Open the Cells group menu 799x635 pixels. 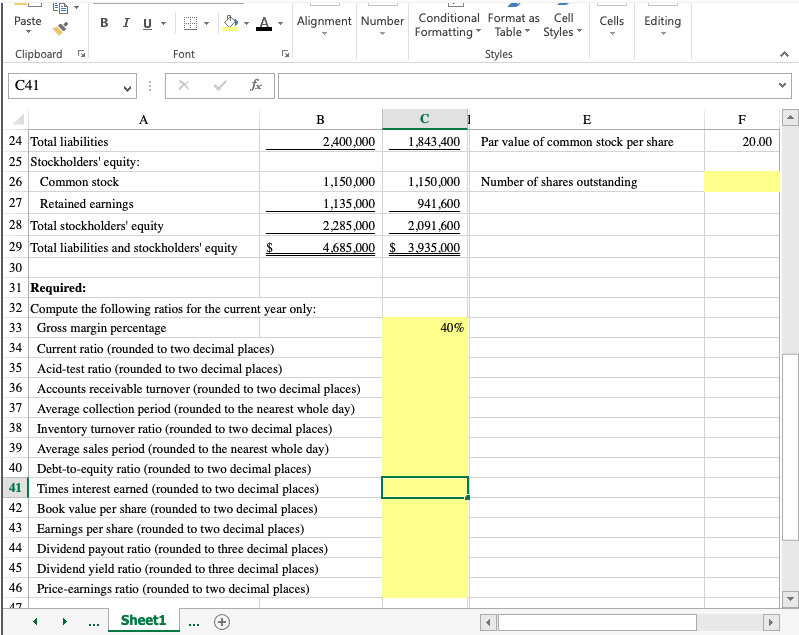click(x=611, y=25)
